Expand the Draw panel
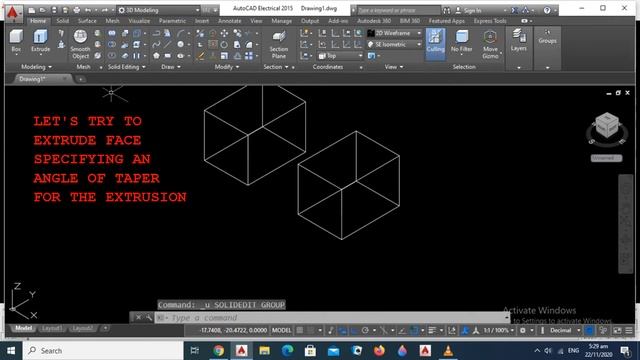Screen dimensions: 640x360 (171, 67)
